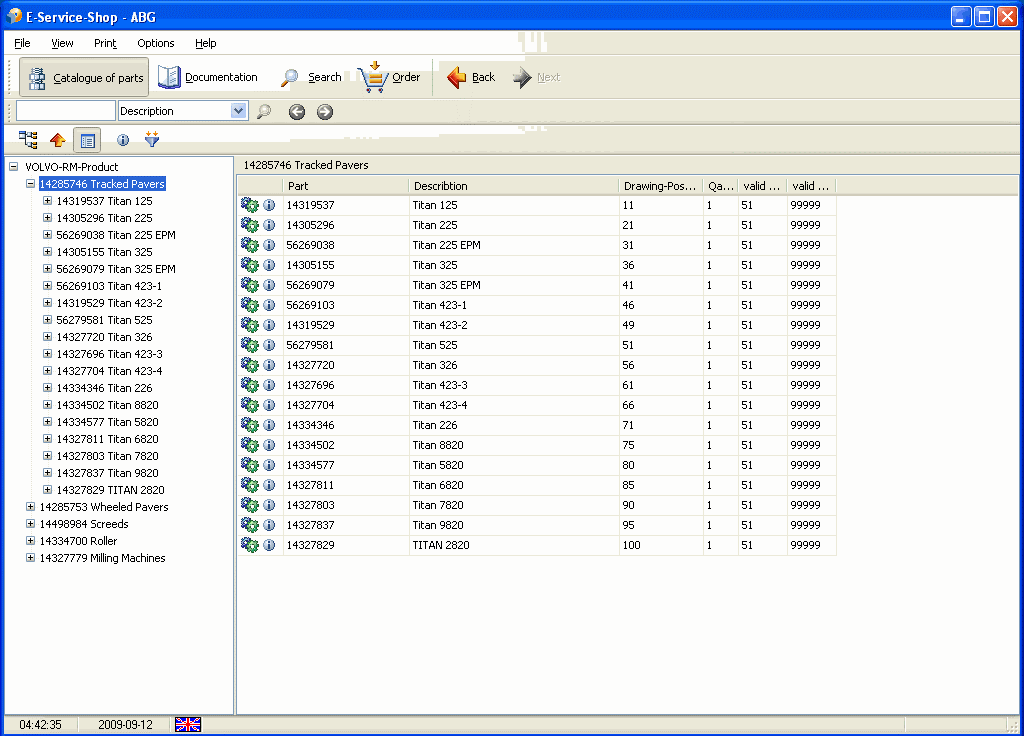
Task: Select 14334502 Titan 8820 in tree
Action: 107,405
